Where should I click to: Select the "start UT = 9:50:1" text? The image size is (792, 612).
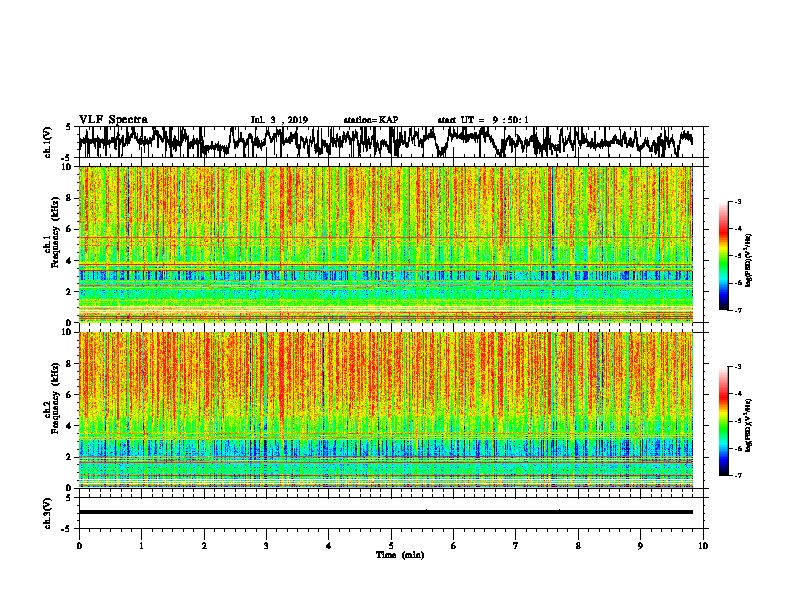tap(483, 120)
